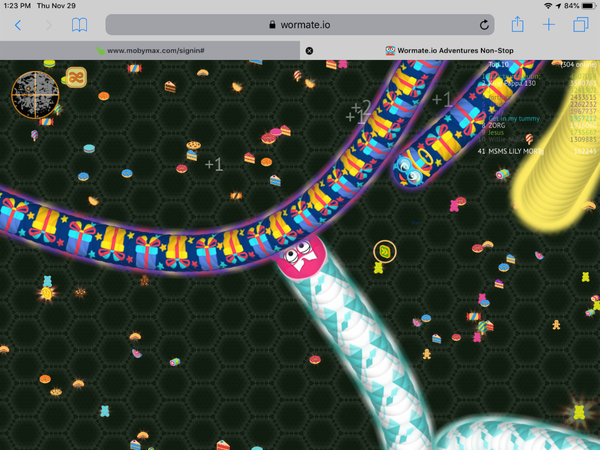Click the wormate.io address bar

coord(300,25)
